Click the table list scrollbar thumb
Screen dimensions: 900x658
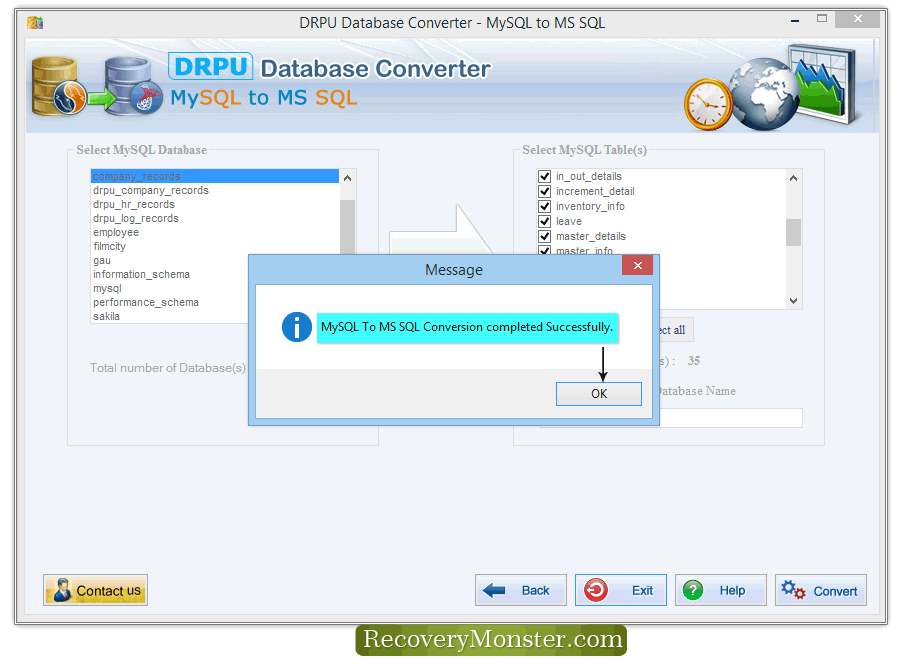(x=793, y=232)
